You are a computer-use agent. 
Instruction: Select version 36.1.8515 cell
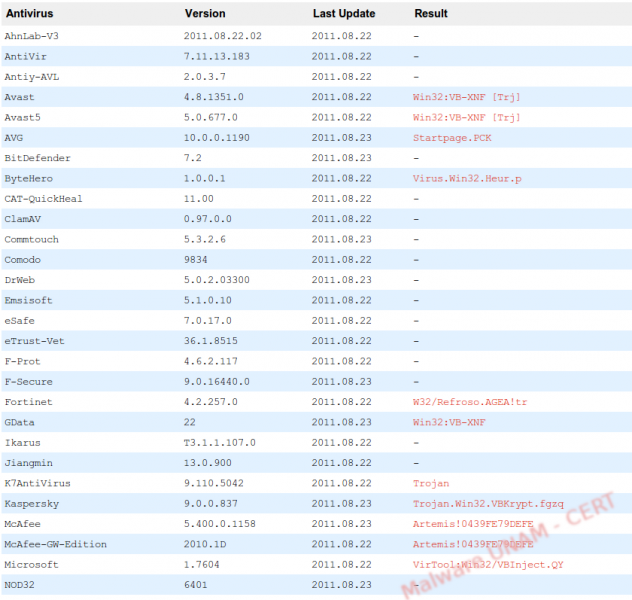pyautogui.click(x=210, y=341)
